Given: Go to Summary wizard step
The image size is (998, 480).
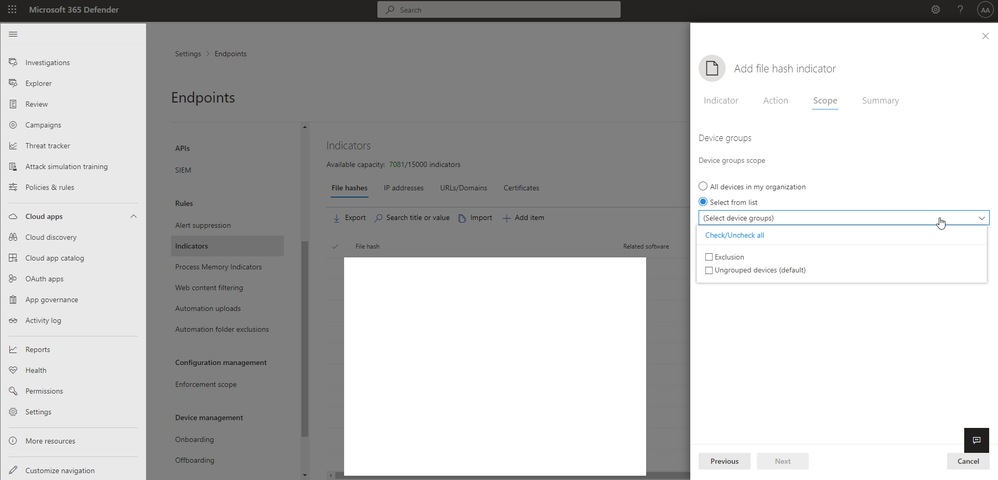Looking at the screenshot, I should [x=880, y=101].
